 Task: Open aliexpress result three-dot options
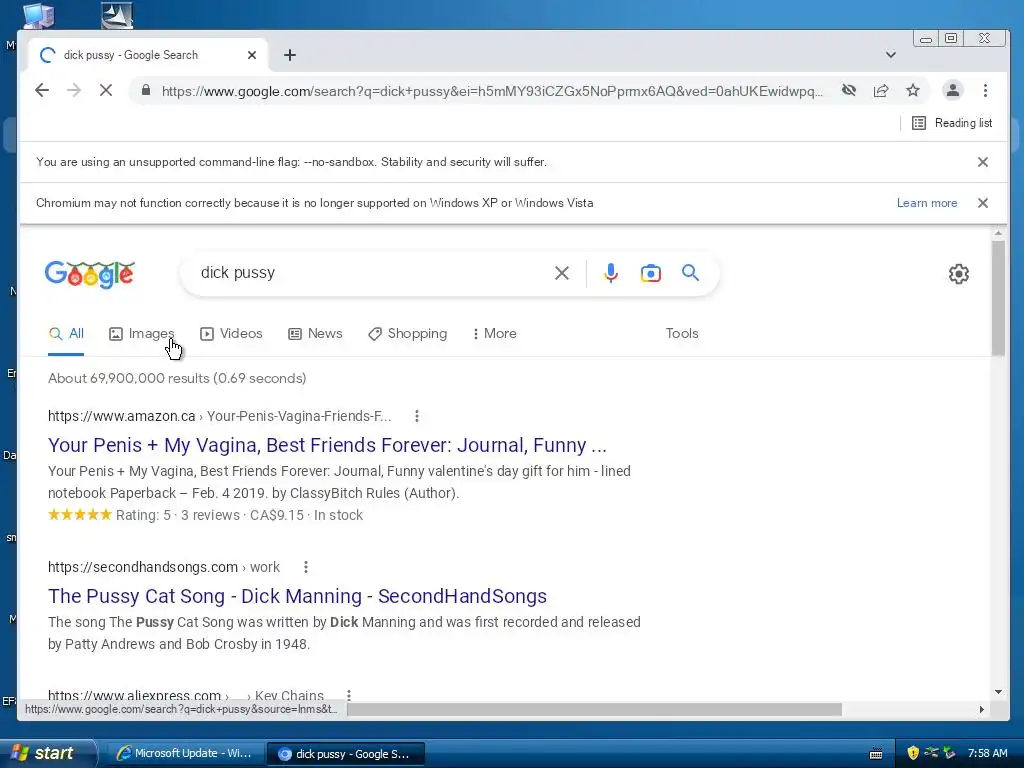tap(349, 696)
